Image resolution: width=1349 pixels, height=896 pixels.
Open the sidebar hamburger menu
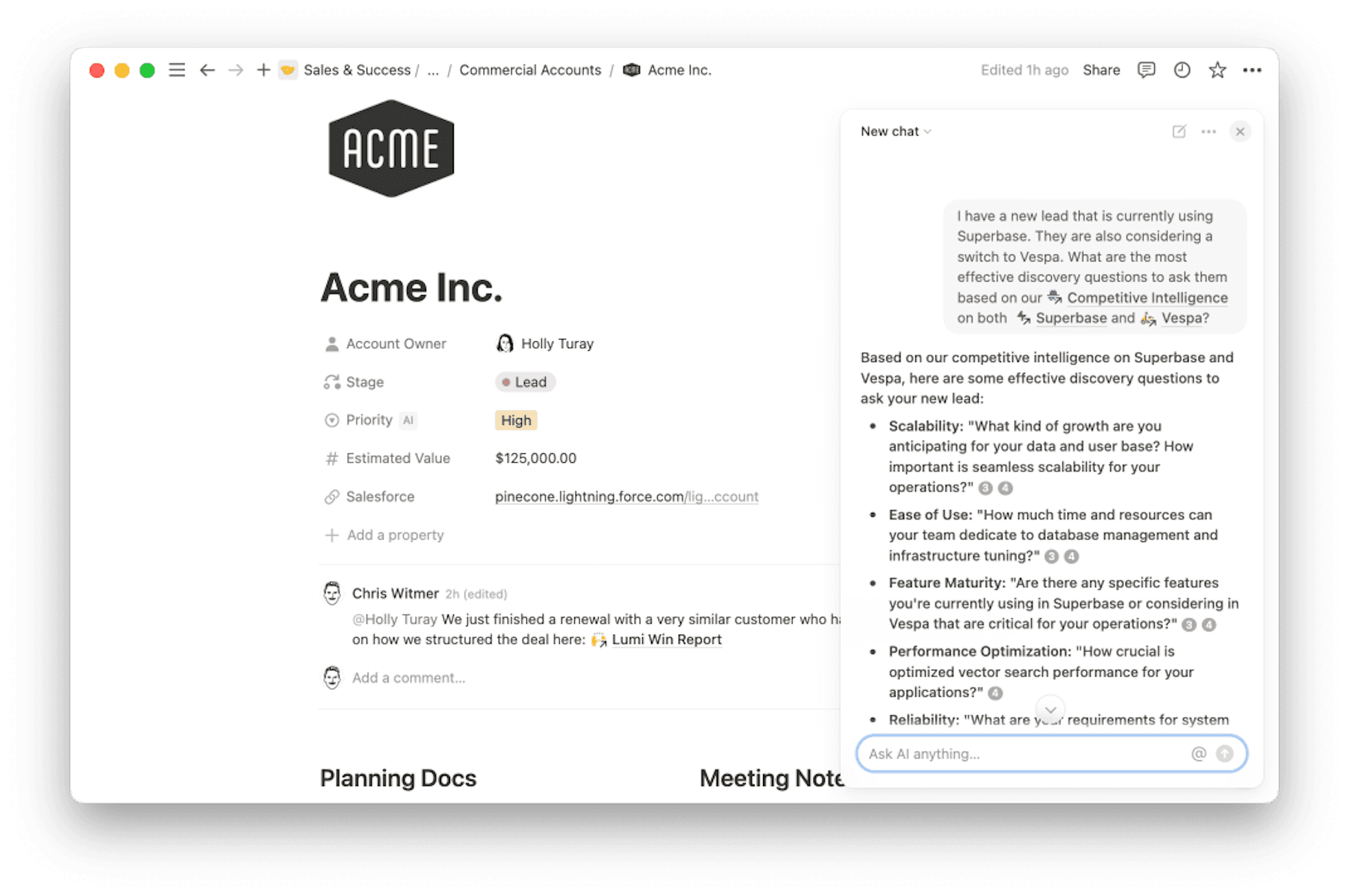pos(177,69)
